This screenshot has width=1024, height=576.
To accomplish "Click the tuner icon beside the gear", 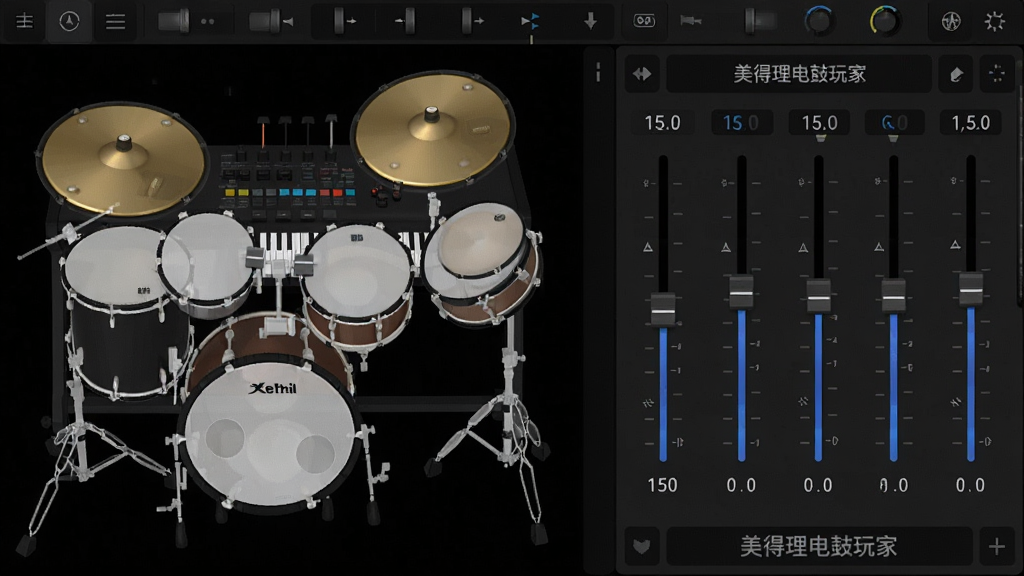I will [x=951, y=22].
